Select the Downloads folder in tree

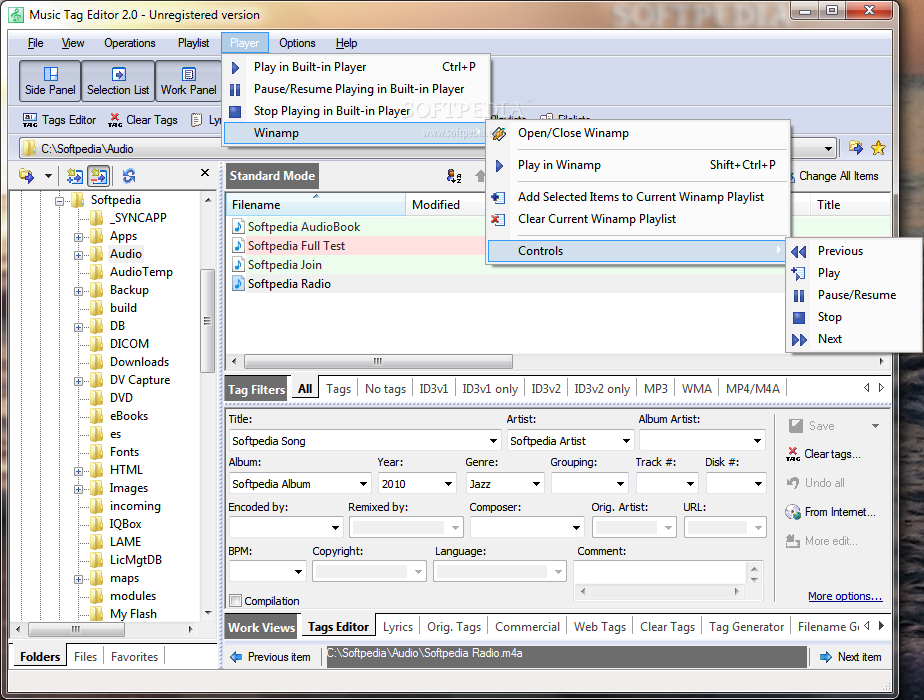pyautogui.click(x=139, y=362)
